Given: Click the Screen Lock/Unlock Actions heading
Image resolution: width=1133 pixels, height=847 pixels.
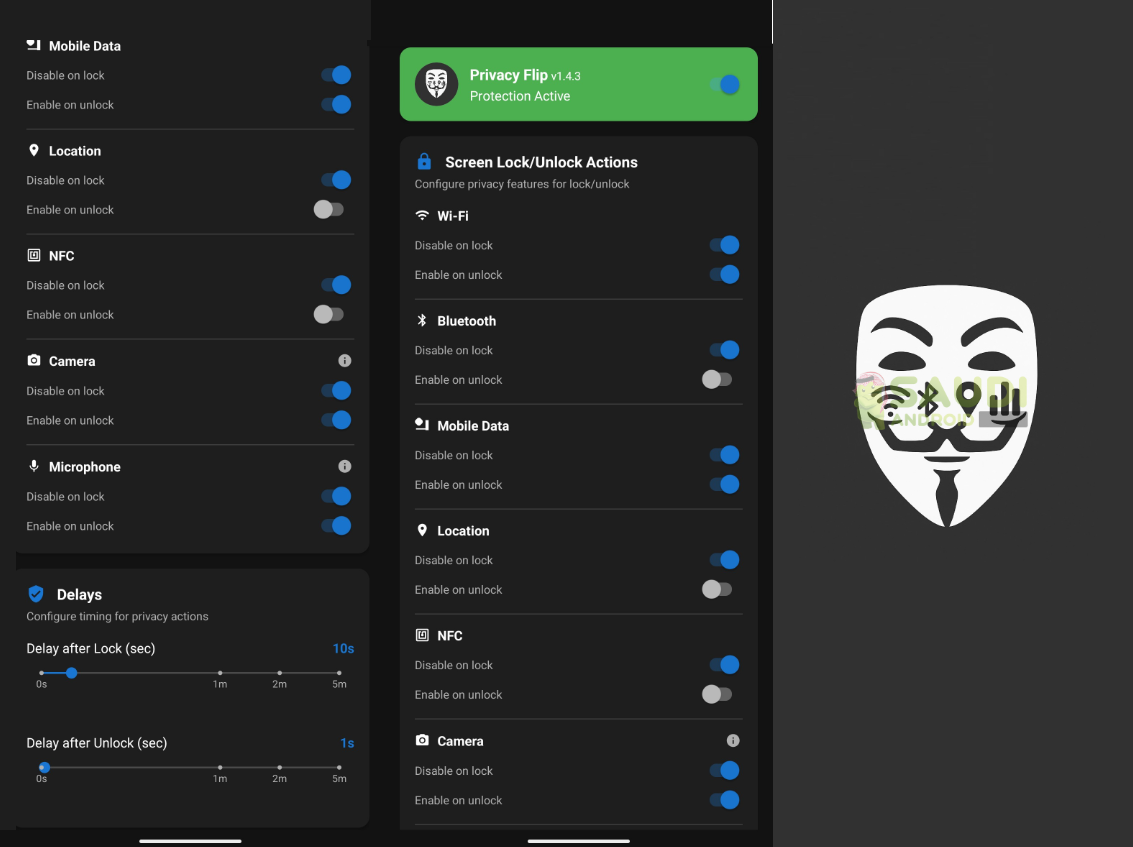Looking at the screenshot, I should click(x=541, y=162).
